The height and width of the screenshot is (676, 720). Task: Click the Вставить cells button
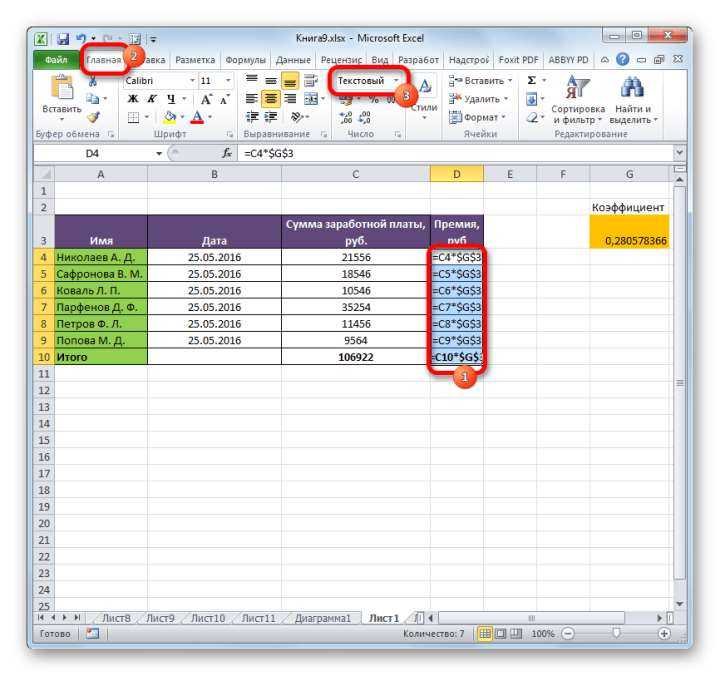click(480, 81)
